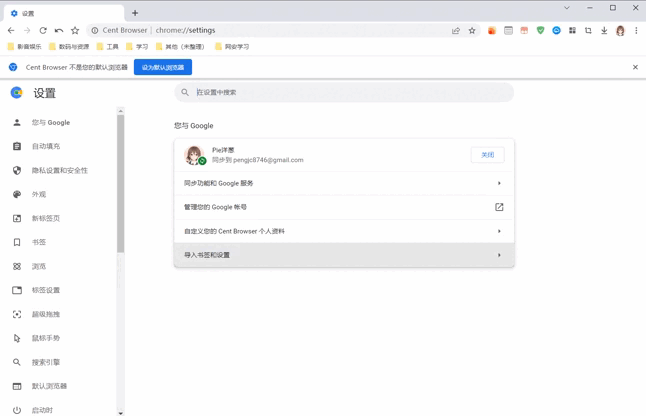
Task: Click the green shield extension icon
Action: pyautogui.click(x=540, y=30)
